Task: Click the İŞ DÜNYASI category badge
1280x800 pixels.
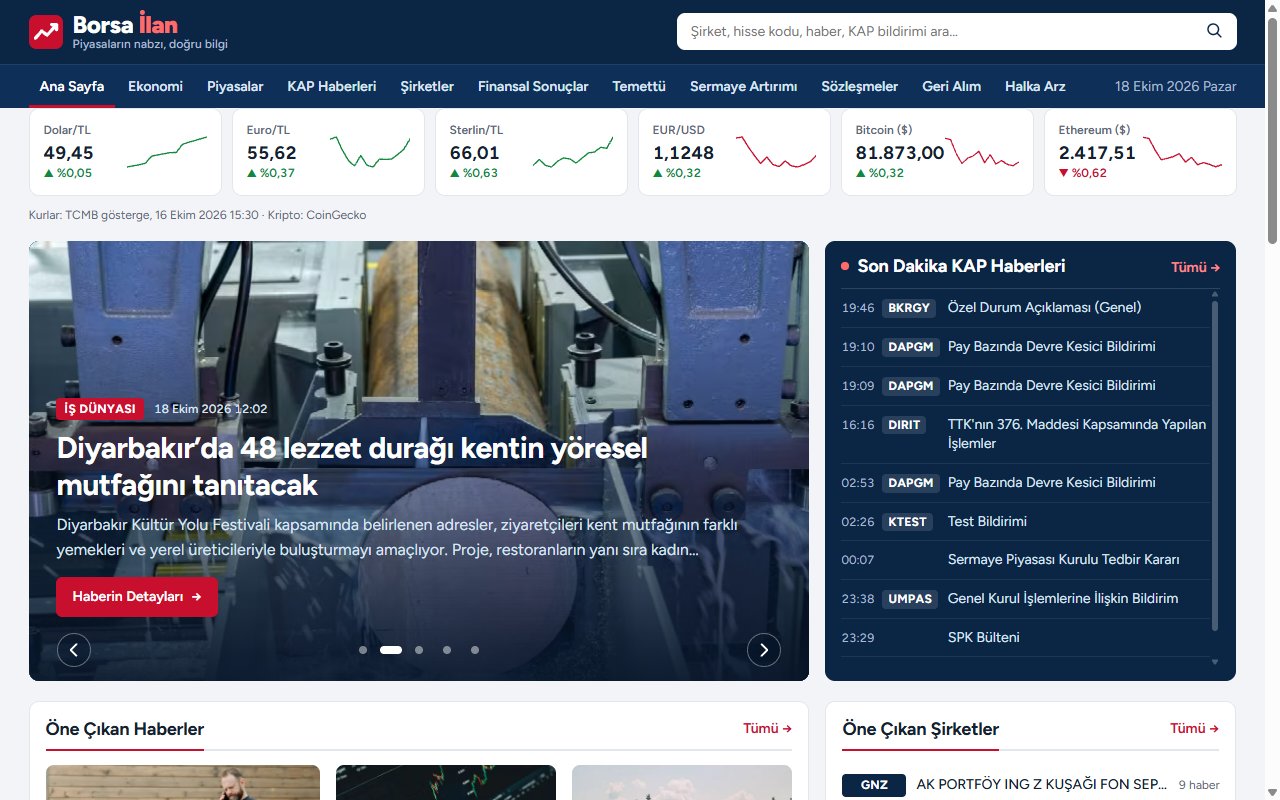Action: 100,409
